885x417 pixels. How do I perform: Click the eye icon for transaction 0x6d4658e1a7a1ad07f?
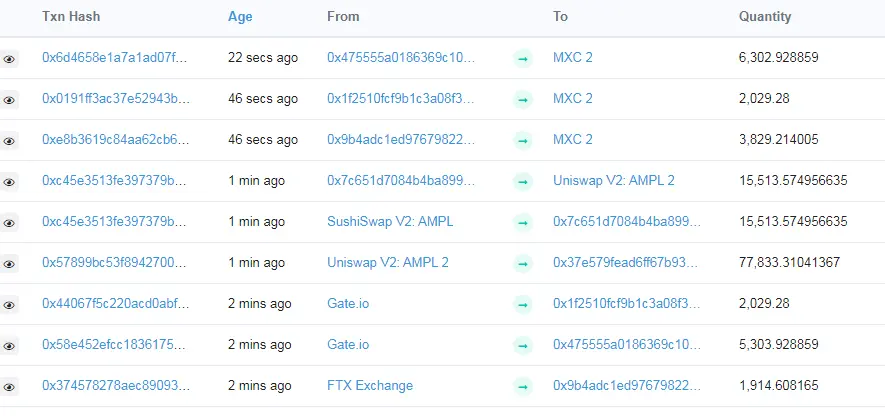tap(8, 59)
